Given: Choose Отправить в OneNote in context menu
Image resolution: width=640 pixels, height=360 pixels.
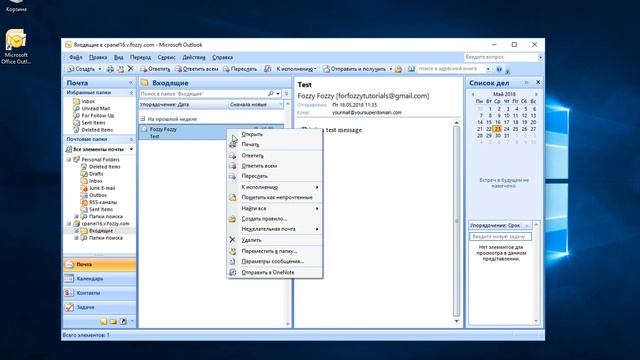Looking at the screenshot, I should [x=275, y=272].
